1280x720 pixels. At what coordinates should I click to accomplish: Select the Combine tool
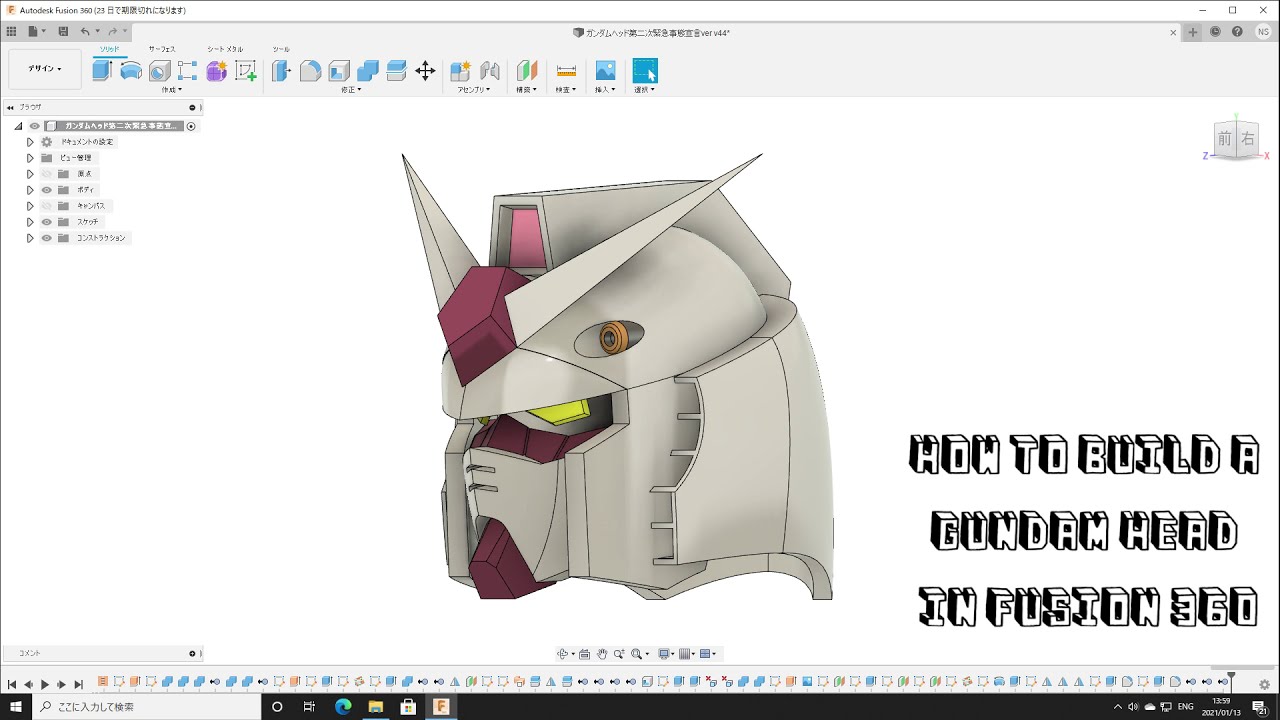(x=367, y=71)
